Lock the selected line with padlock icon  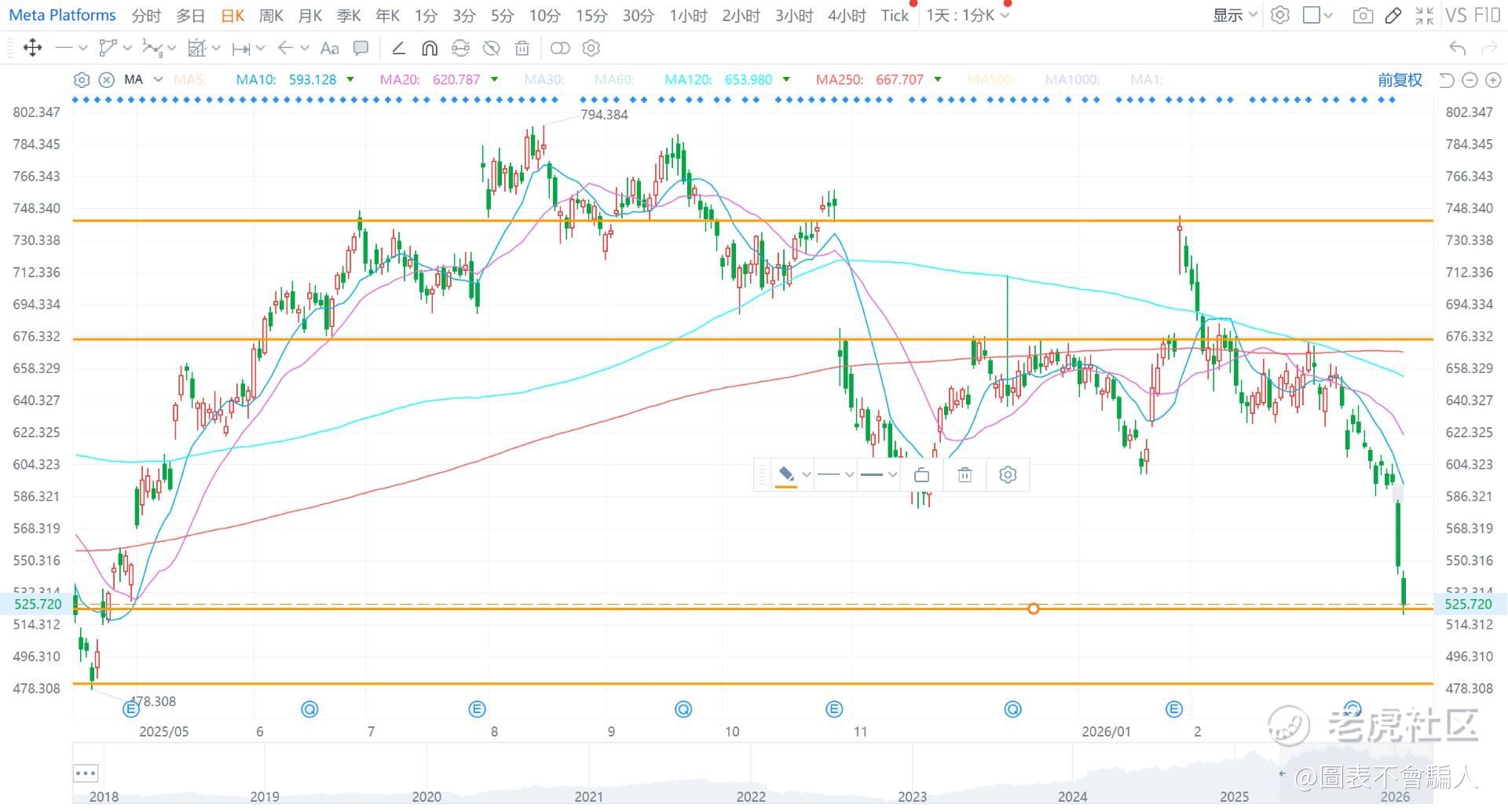click(922, 474)
